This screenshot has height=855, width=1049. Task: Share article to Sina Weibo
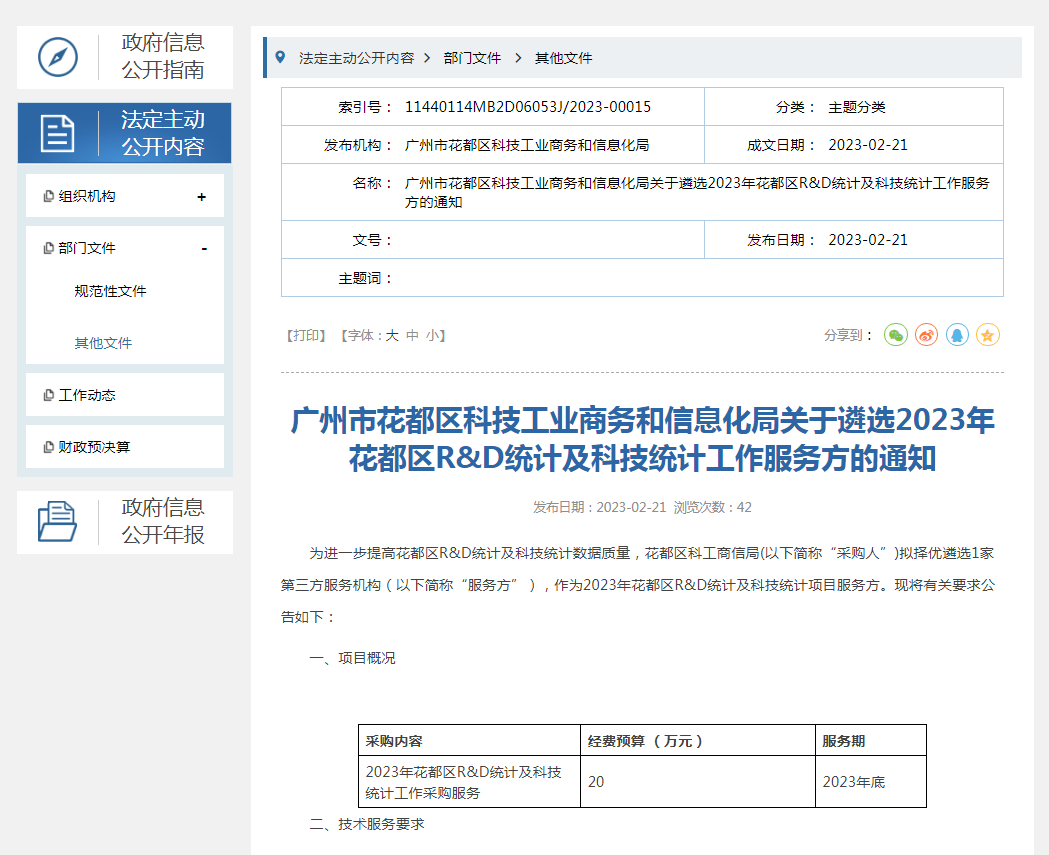tap(927, 336)
